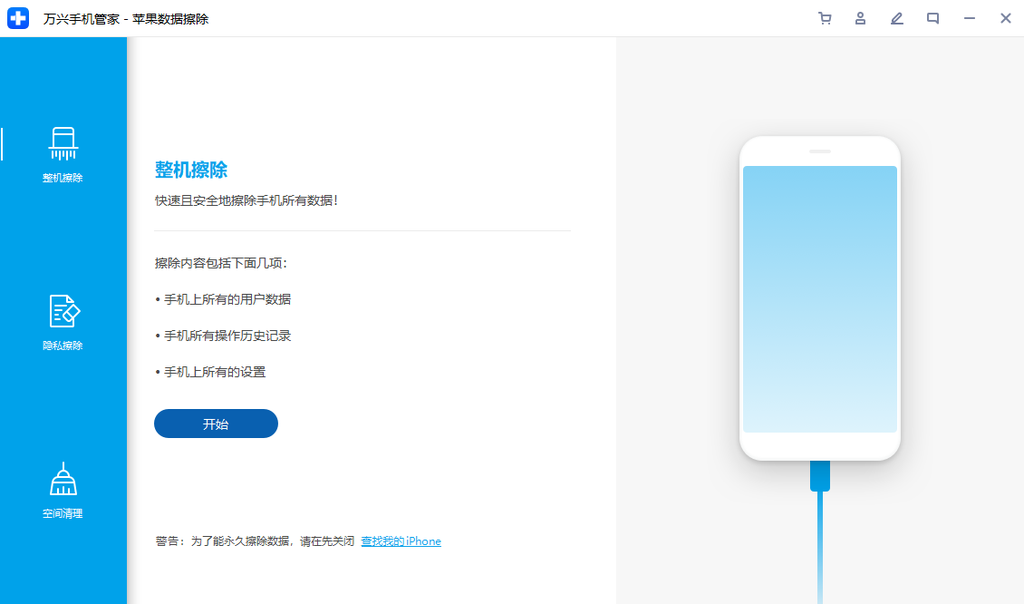Select the 整机擦除 (Full Erase) sidebar icon
This screenshot has width=1024, height=604.
(x=63, y=143)
